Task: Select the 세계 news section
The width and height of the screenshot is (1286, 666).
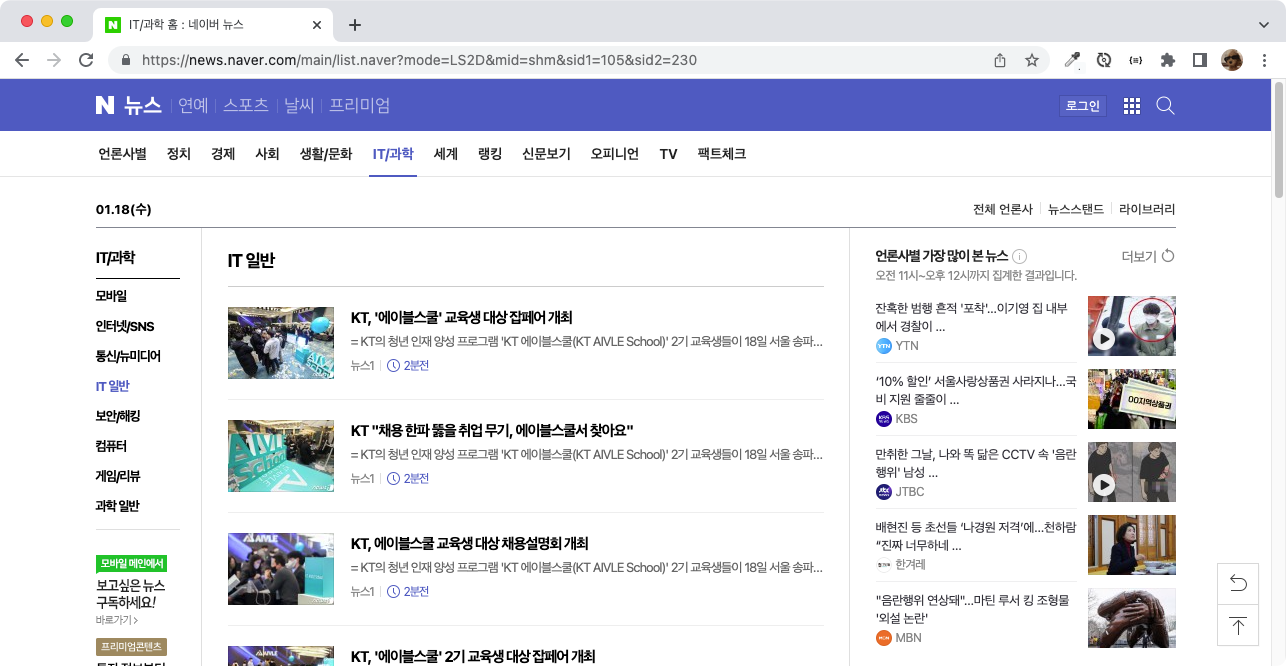Action: coord(446,154)
